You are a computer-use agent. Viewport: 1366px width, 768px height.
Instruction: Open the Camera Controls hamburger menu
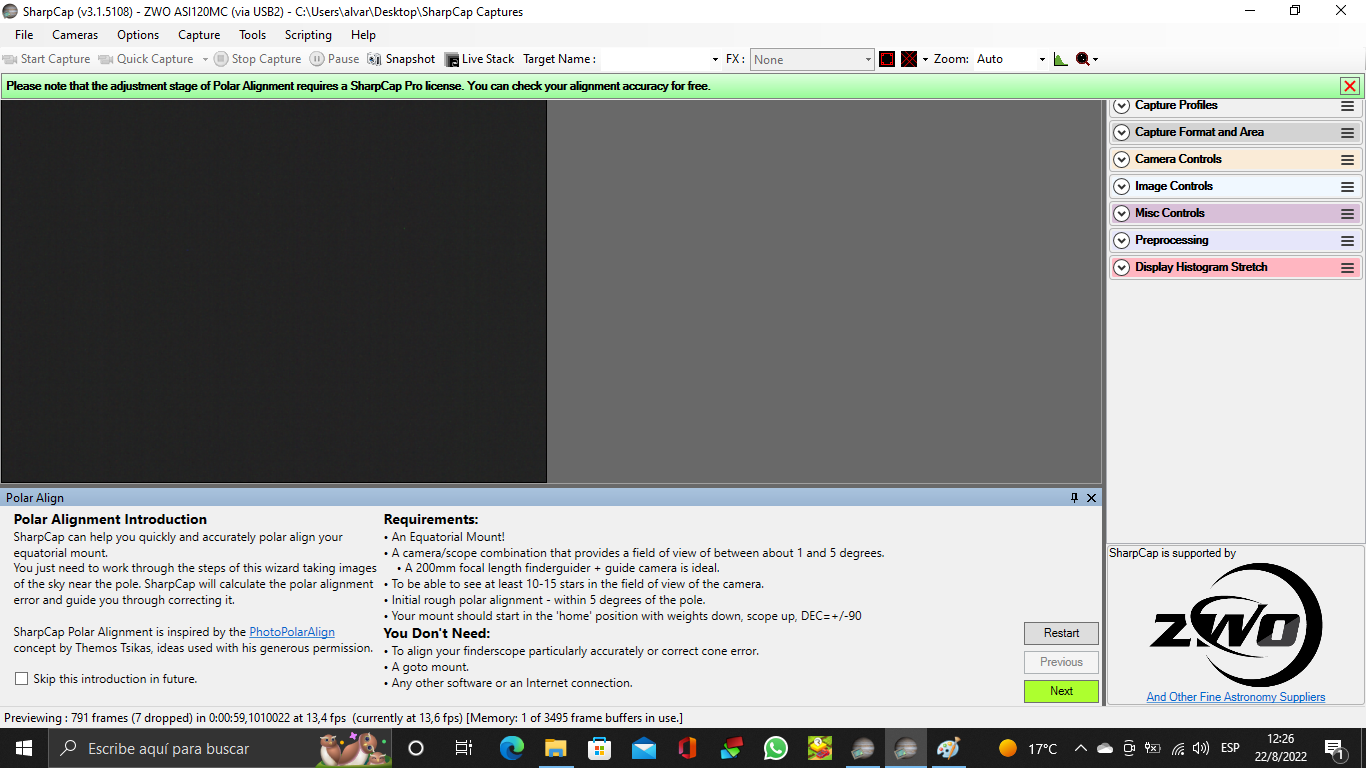point(1348,160)
